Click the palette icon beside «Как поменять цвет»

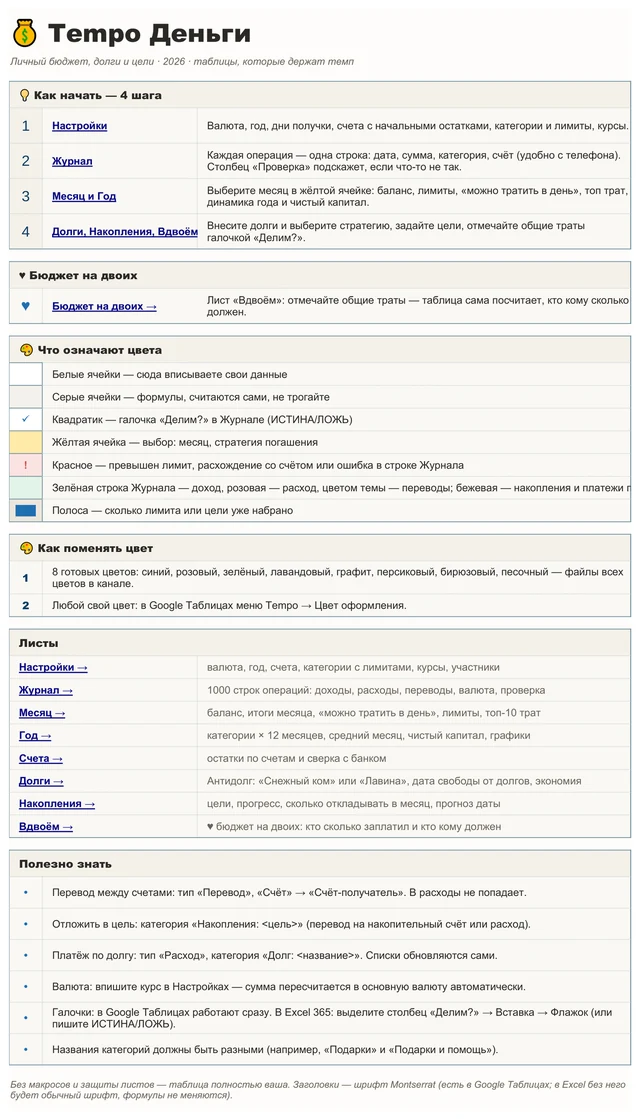pos(26,548)
